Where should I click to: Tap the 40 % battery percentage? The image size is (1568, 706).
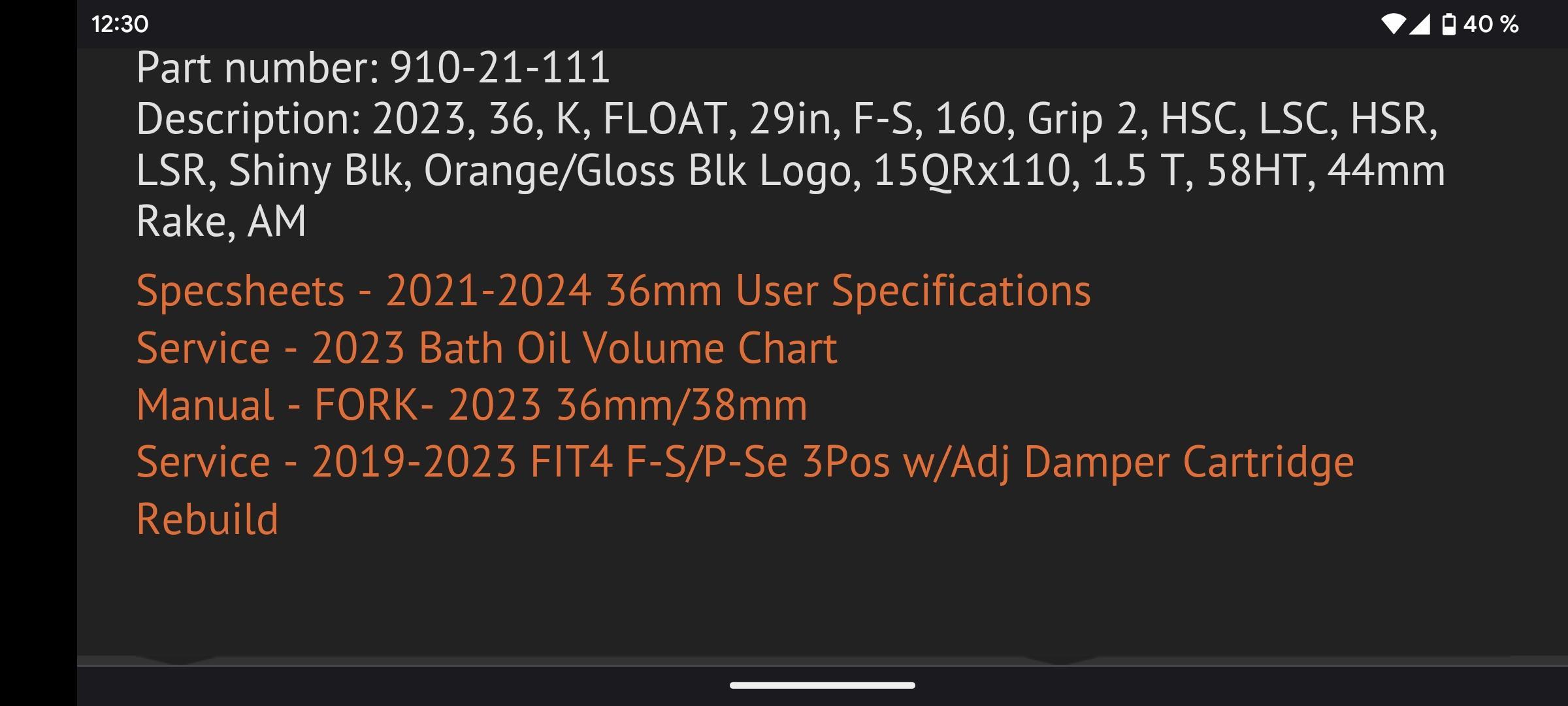tap(1491, 24)
